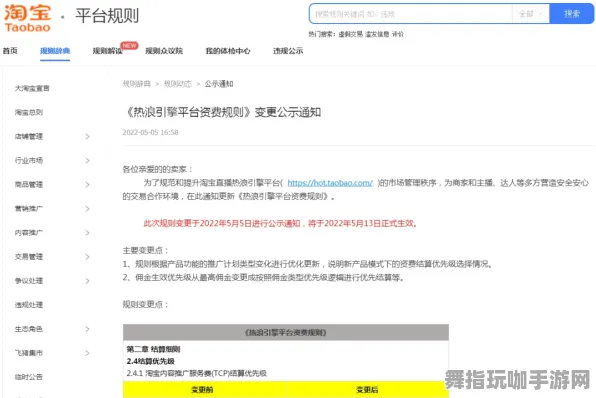Click the rules search input field
Screen dimensions: 596x398
click(x=411, y=14)
